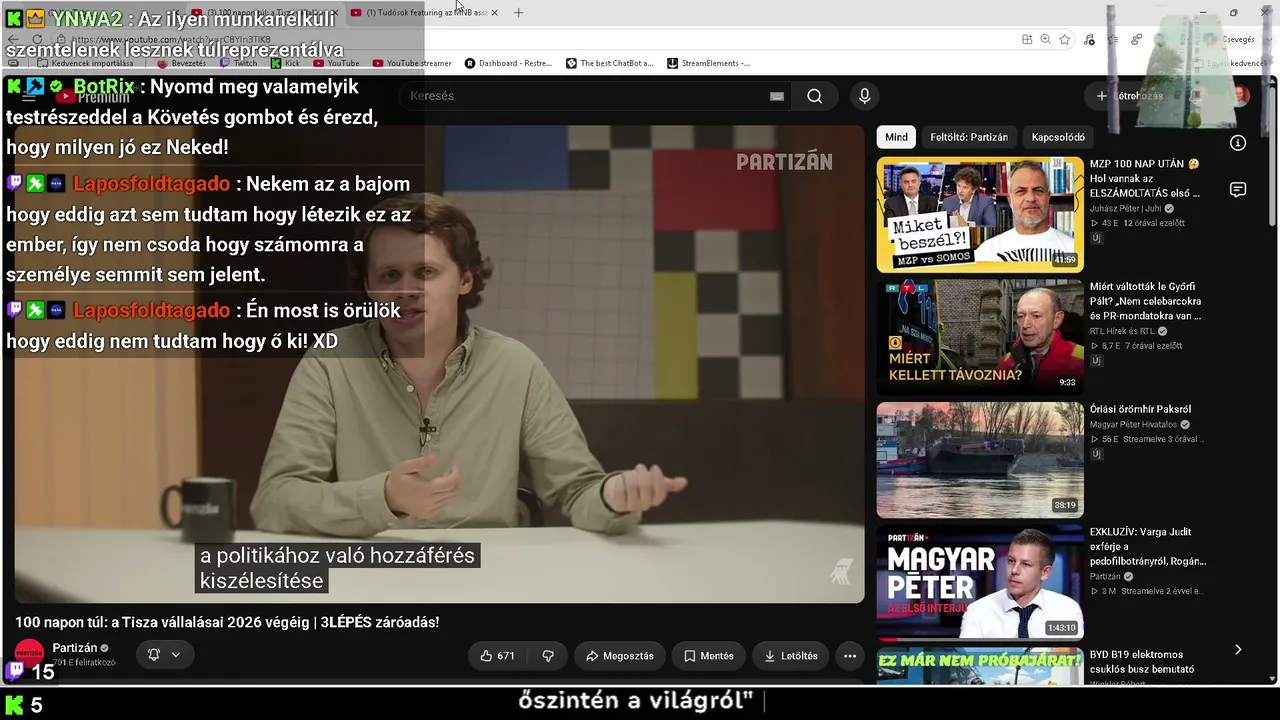Open the StreamElements bookmark
1280x720 pixels.
[x=708, y=63]
